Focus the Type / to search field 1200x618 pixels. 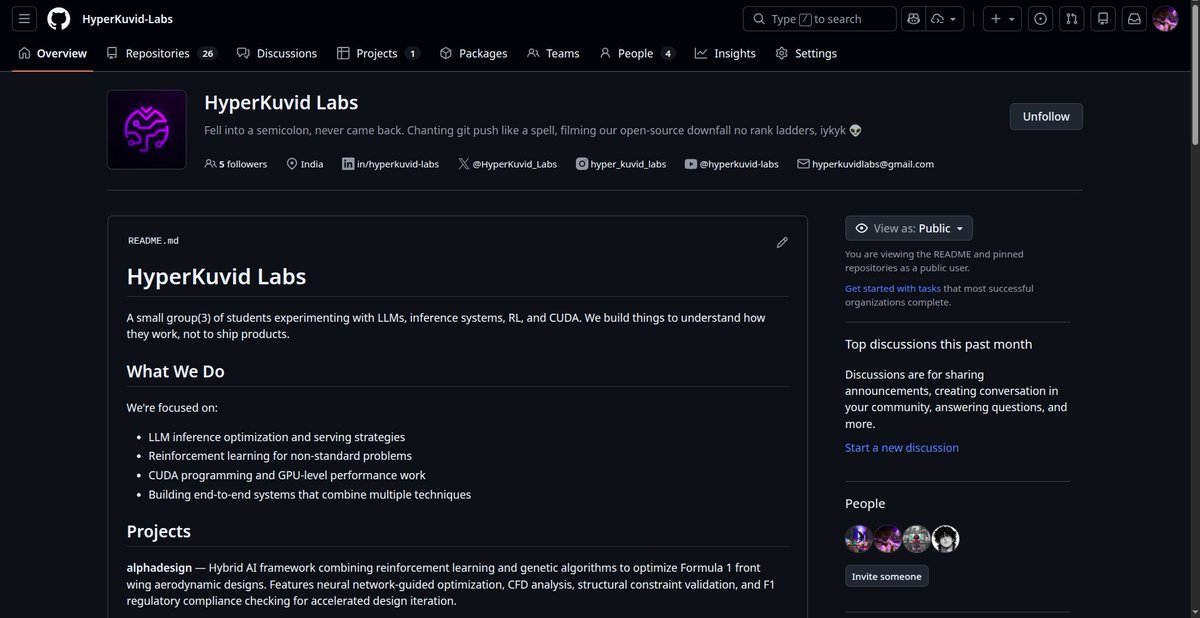(820, 19)
